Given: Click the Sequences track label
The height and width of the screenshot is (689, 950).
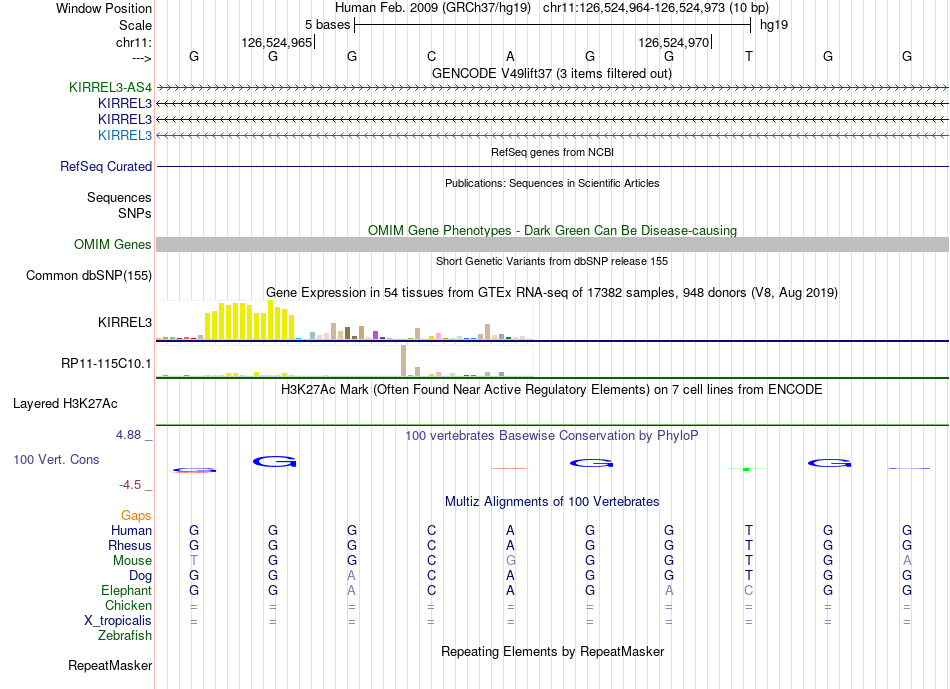Looking at the screenshot, I should (119, 198).
